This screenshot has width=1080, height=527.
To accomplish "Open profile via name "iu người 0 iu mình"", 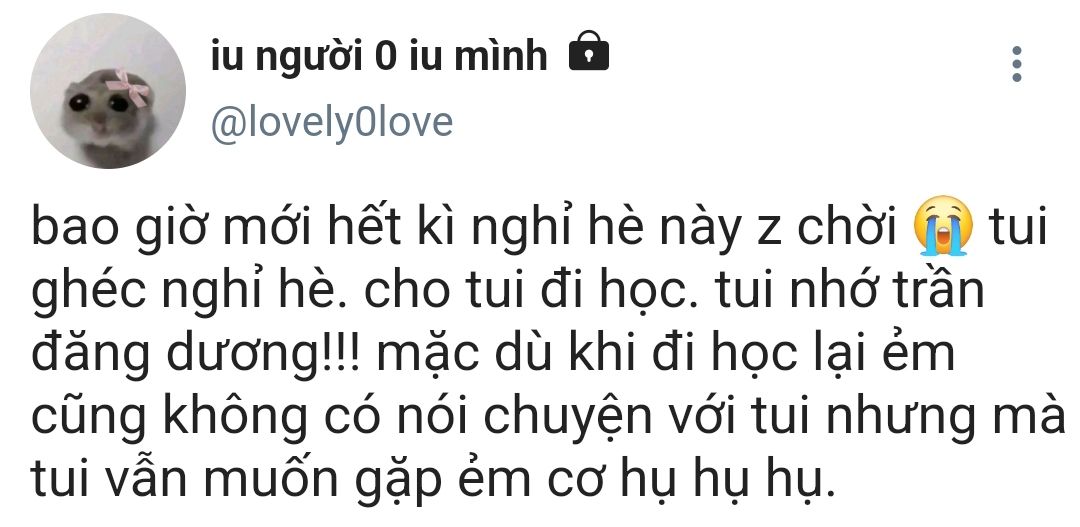I will point(380,56).
